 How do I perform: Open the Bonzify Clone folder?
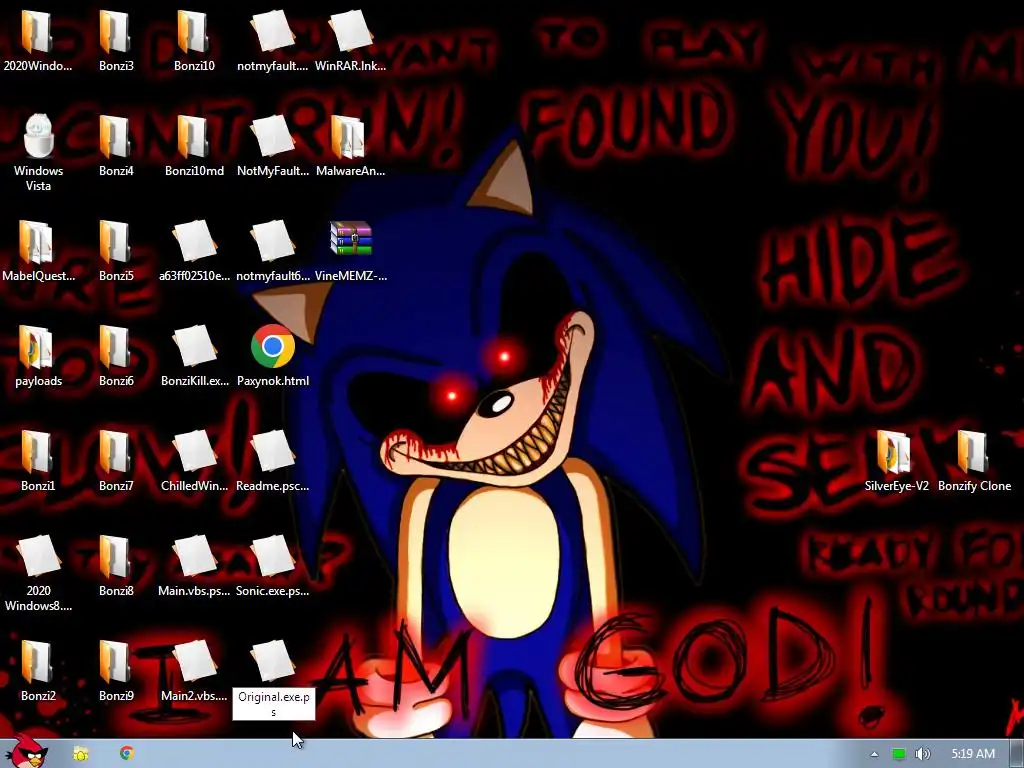(x=972, y=452)
